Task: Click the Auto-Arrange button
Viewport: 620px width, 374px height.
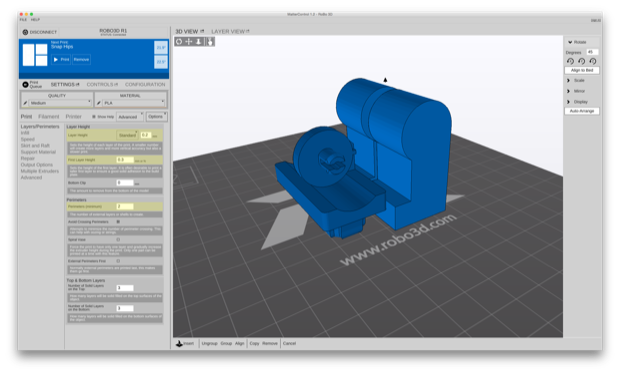Action: coord(582,111)
